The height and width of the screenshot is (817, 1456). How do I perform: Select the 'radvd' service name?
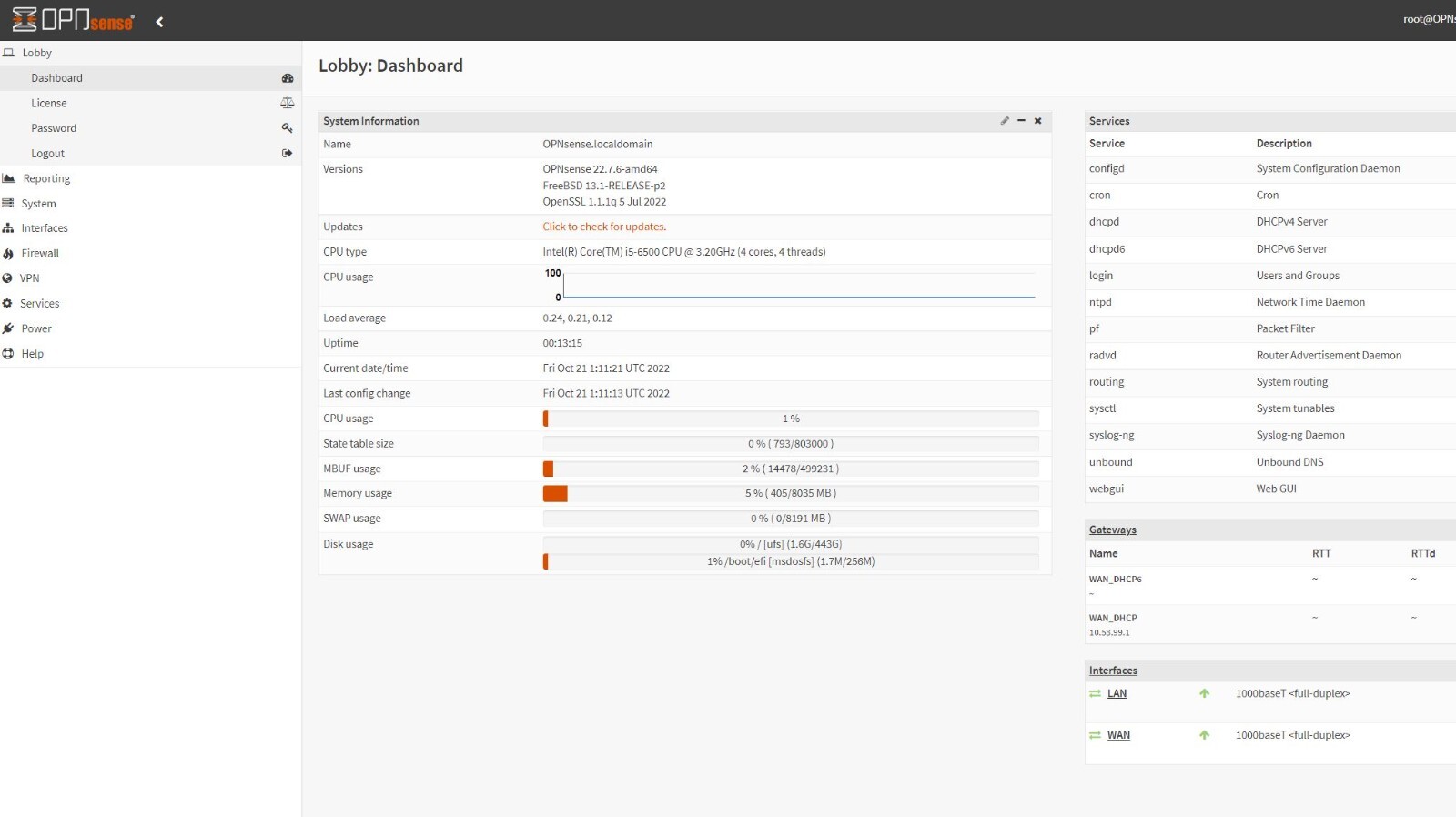click(1102, 356)
